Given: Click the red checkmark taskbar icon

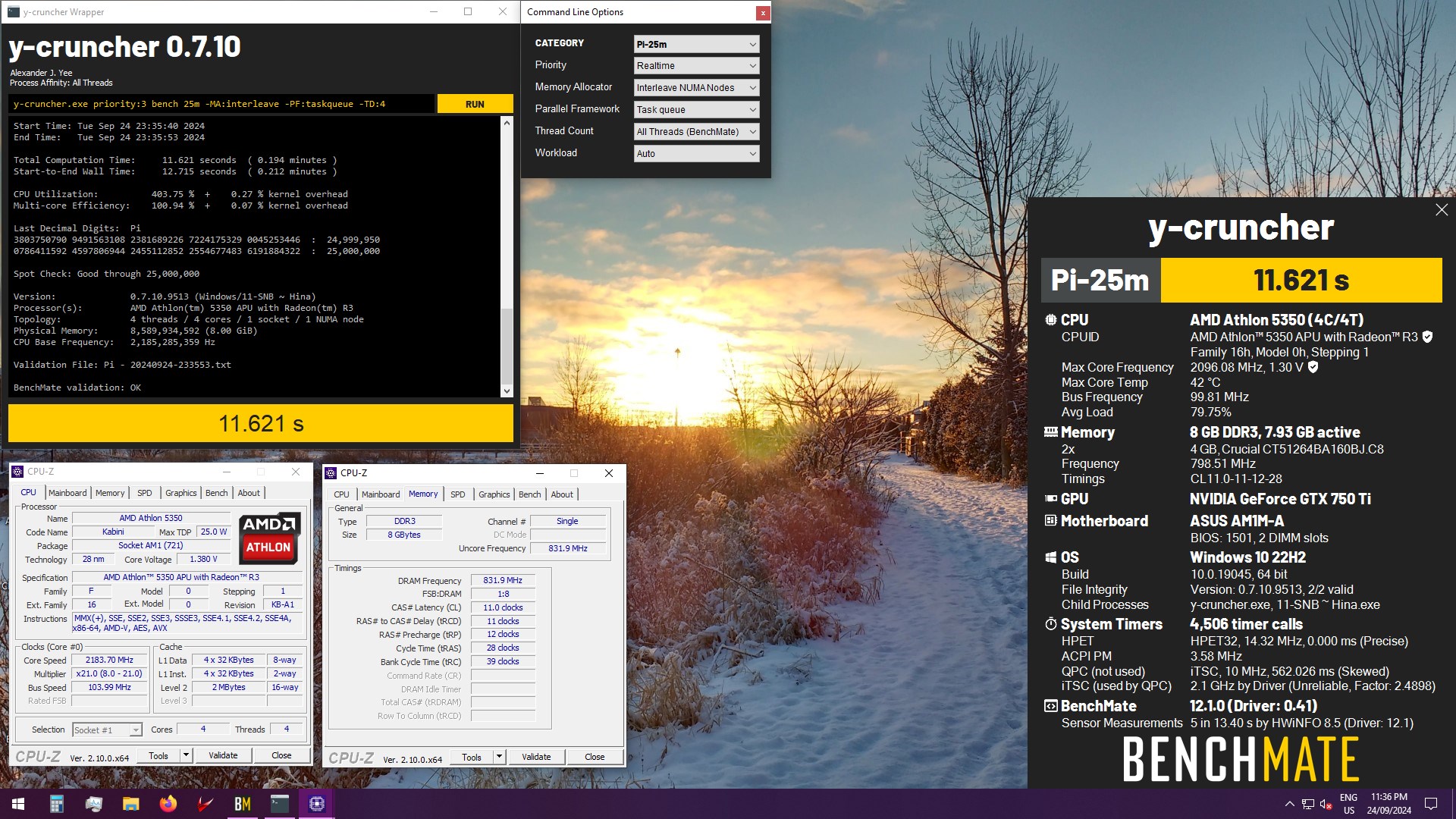Looking at the screenshot, I should click(206, 804).
